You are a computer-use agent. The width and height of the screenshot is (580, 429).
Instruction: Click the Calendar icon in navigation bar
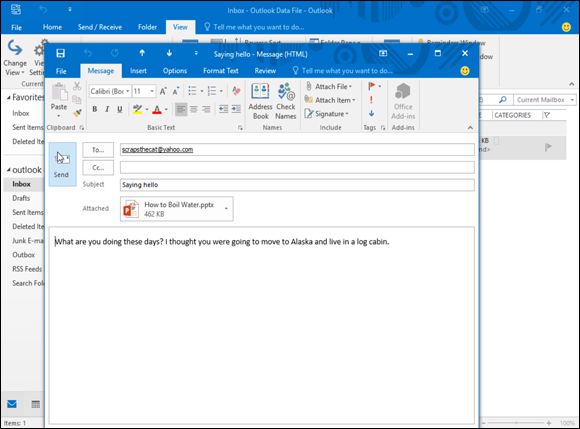(36, 404)
